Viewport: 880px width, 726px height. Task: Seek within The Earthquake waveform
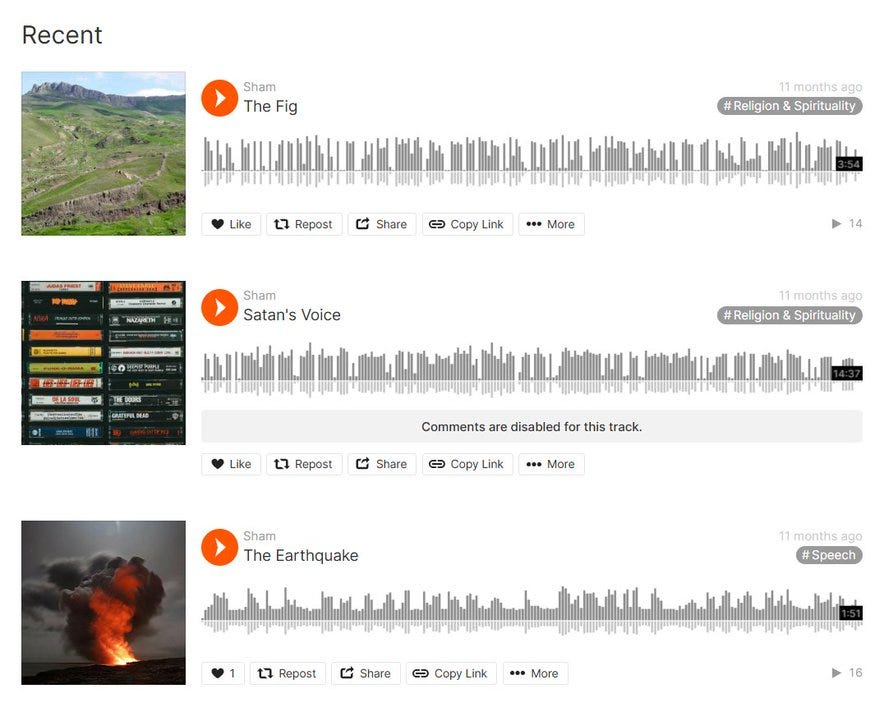531,610
